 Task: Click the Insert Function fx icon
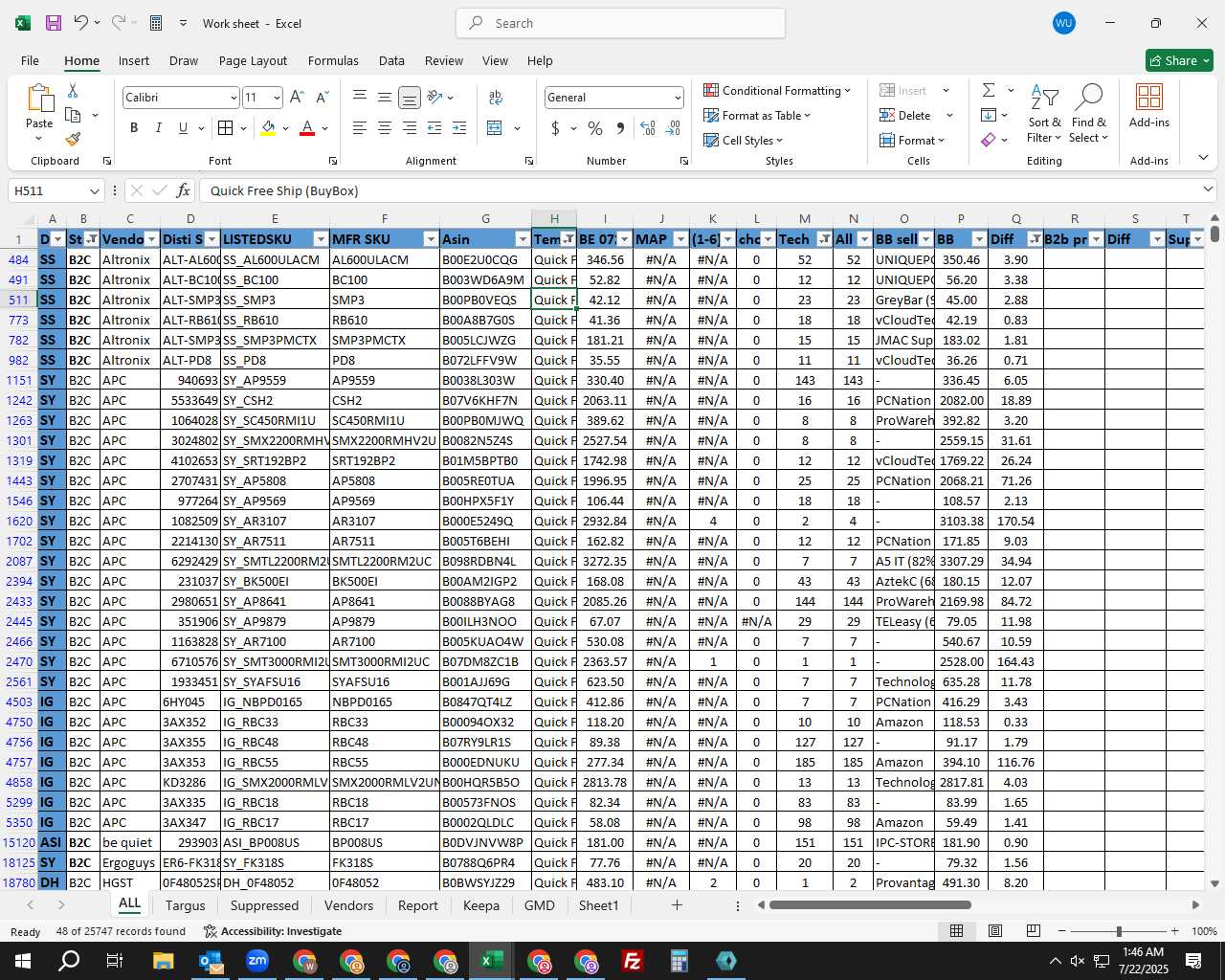click(x=183, y=190)
